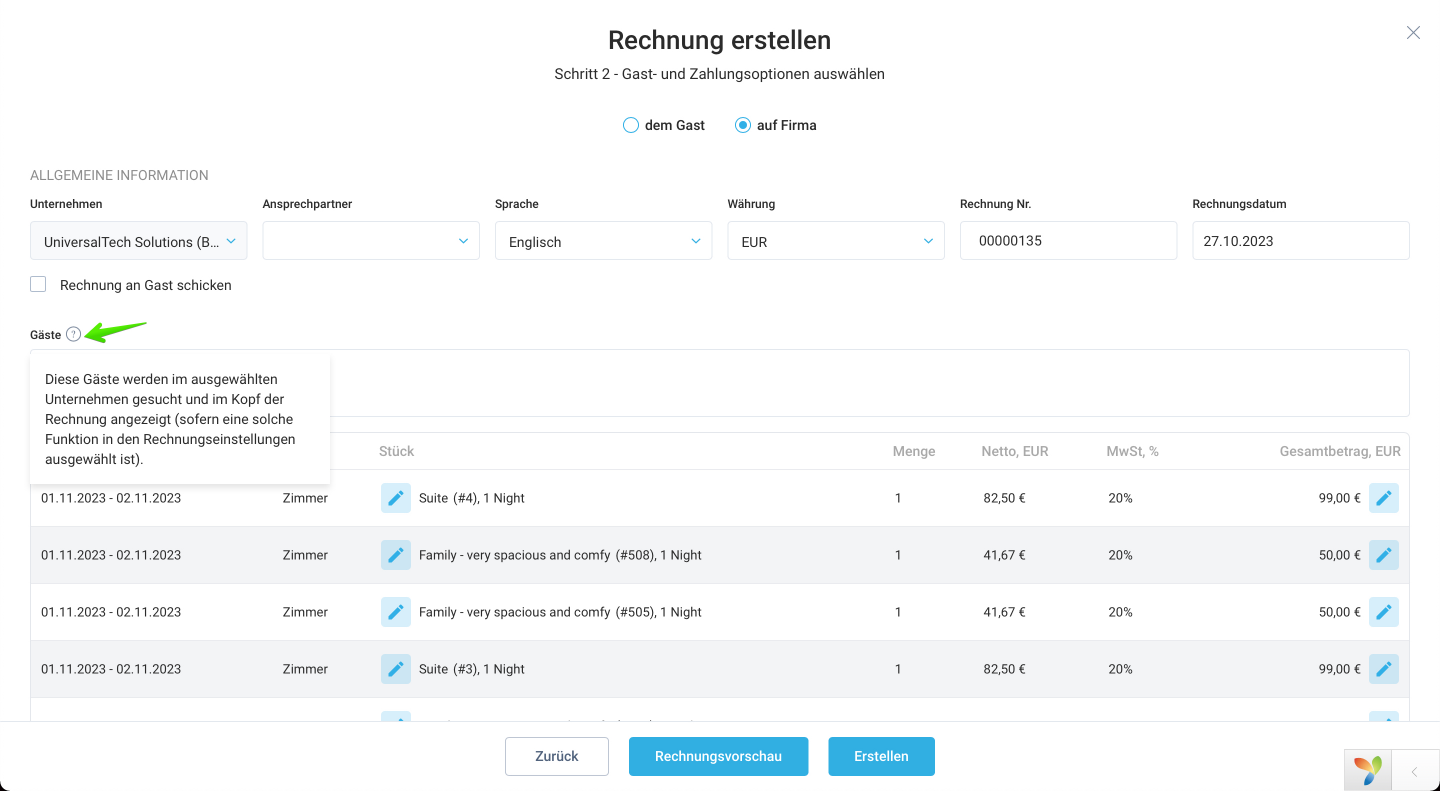
Task: Click the 'Netto, EUR' column header
Action: (x=1015, y=451)
